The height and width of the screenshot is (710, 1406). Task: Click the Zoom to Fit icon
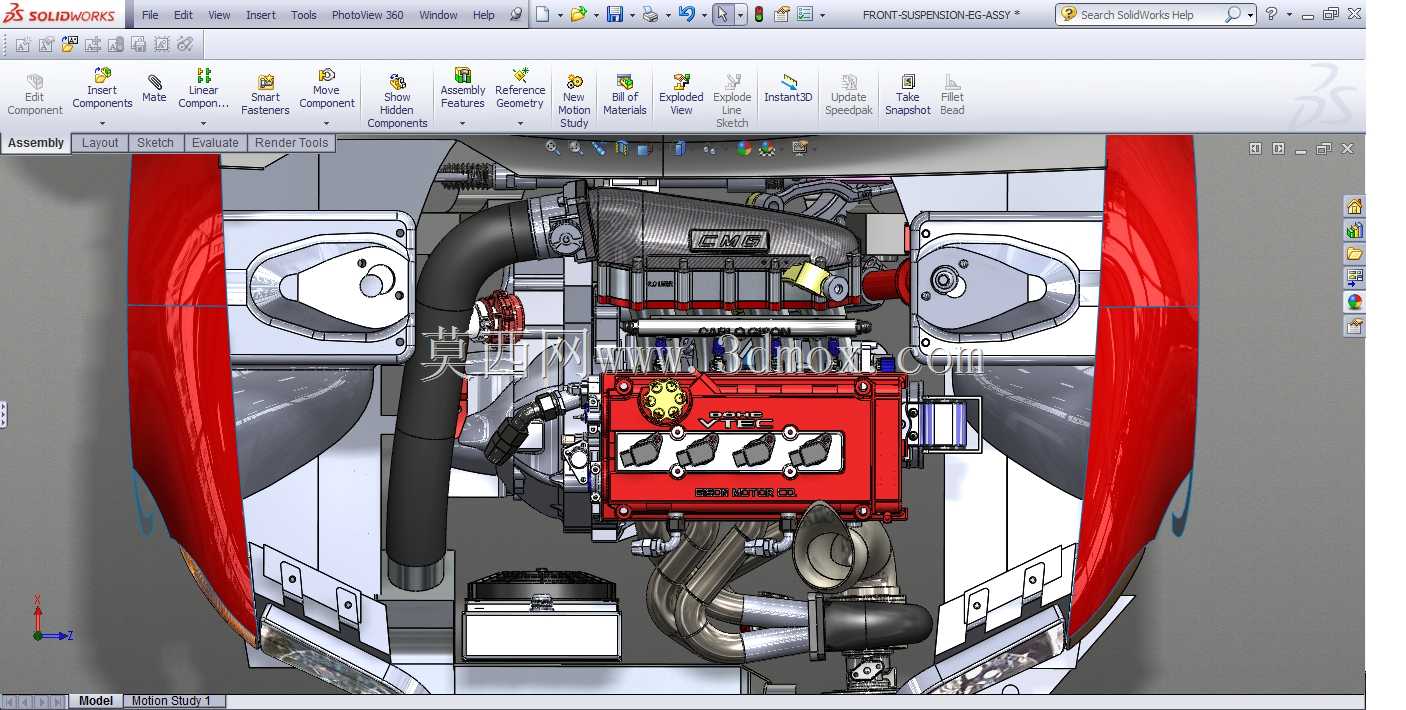[x=552, y=148]
